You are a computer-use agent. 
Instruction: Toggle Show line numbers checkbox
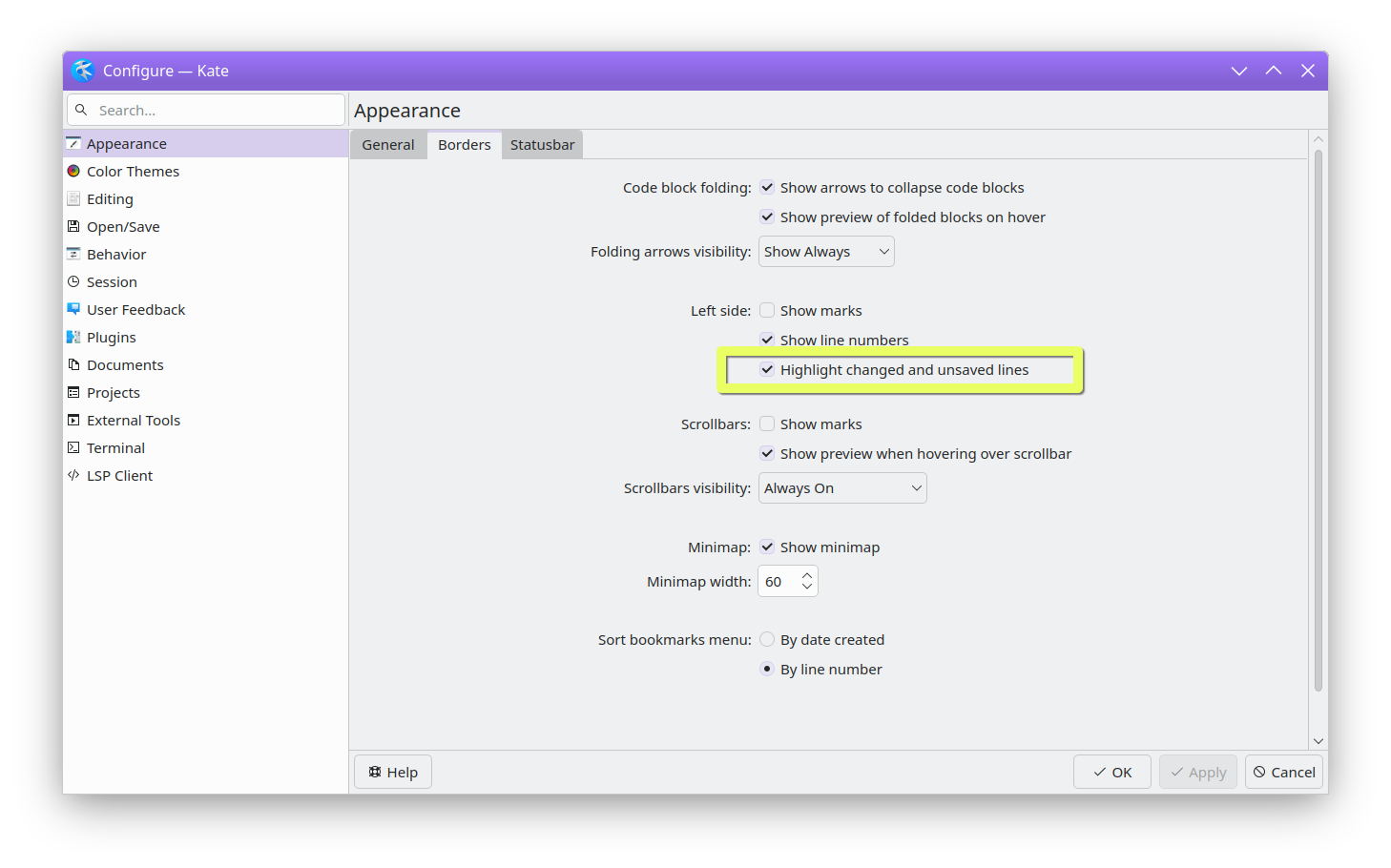[767, 340]
